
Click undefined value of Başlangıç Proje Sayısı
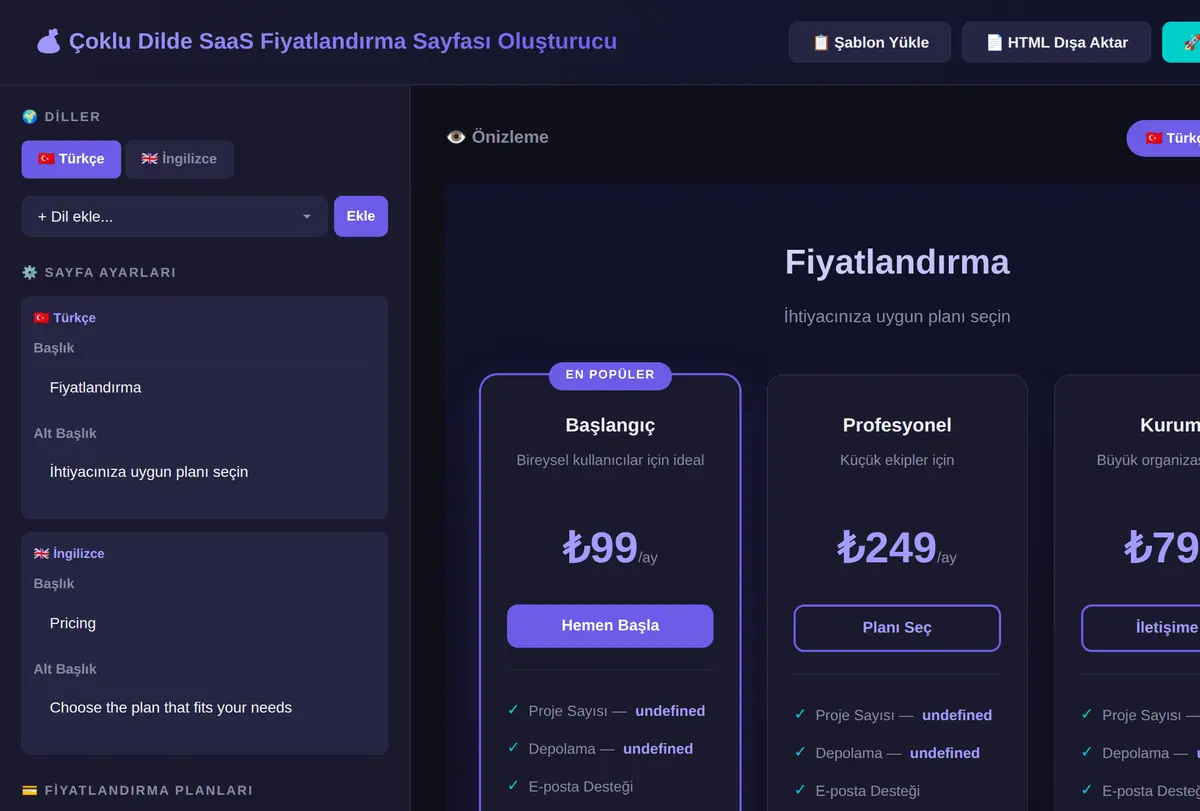(x=670, y=711)
